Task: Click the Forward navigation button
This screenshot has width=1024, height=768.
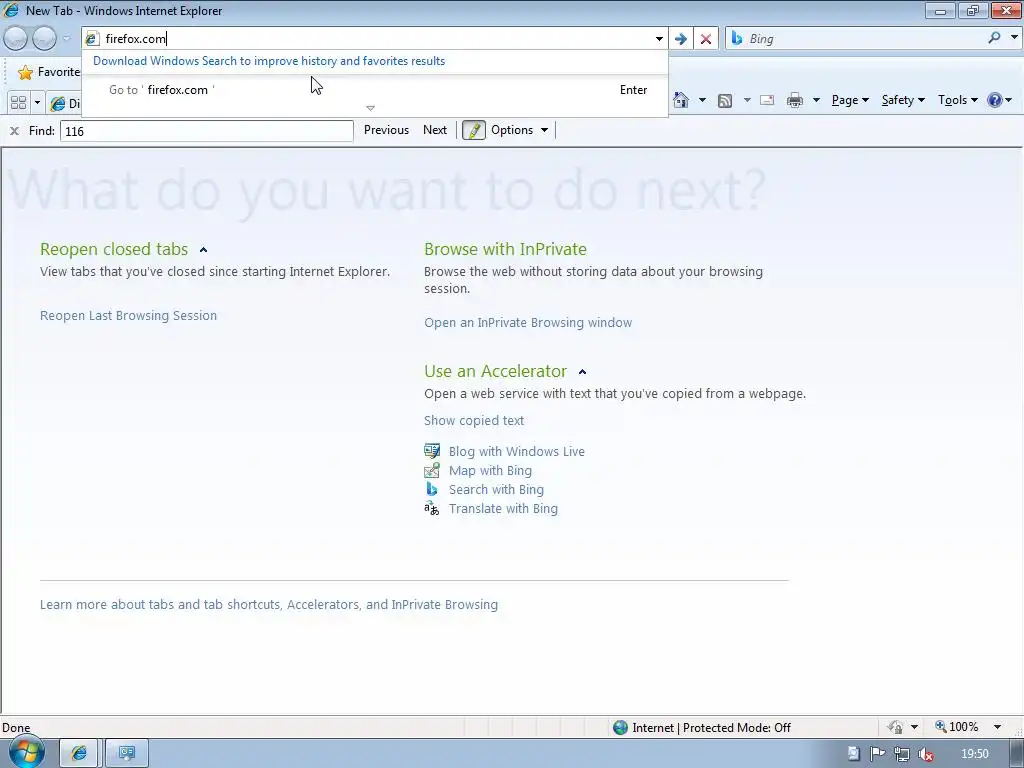Action: pyautogui.click(x=44, y=39)
